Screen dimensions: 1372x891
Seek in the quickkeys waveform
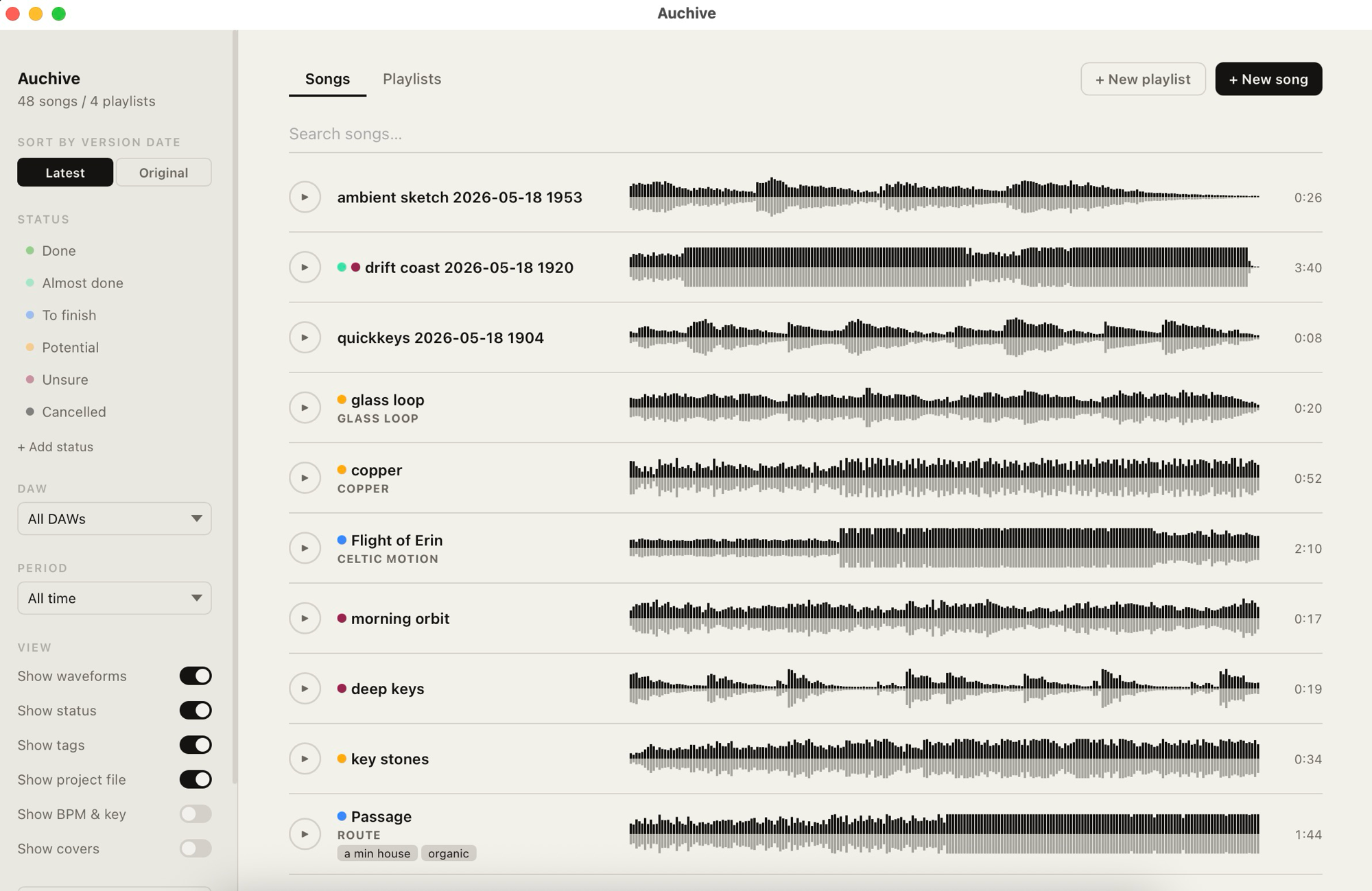click(944, 337)
